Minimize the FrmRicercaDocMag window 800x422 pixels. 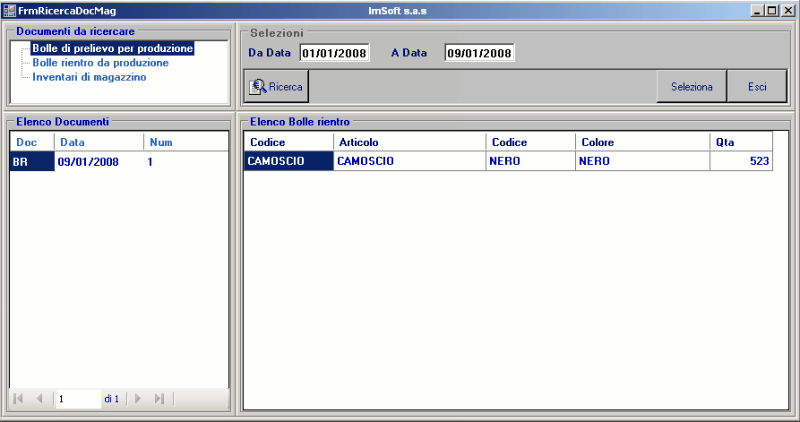click(757, 11)
